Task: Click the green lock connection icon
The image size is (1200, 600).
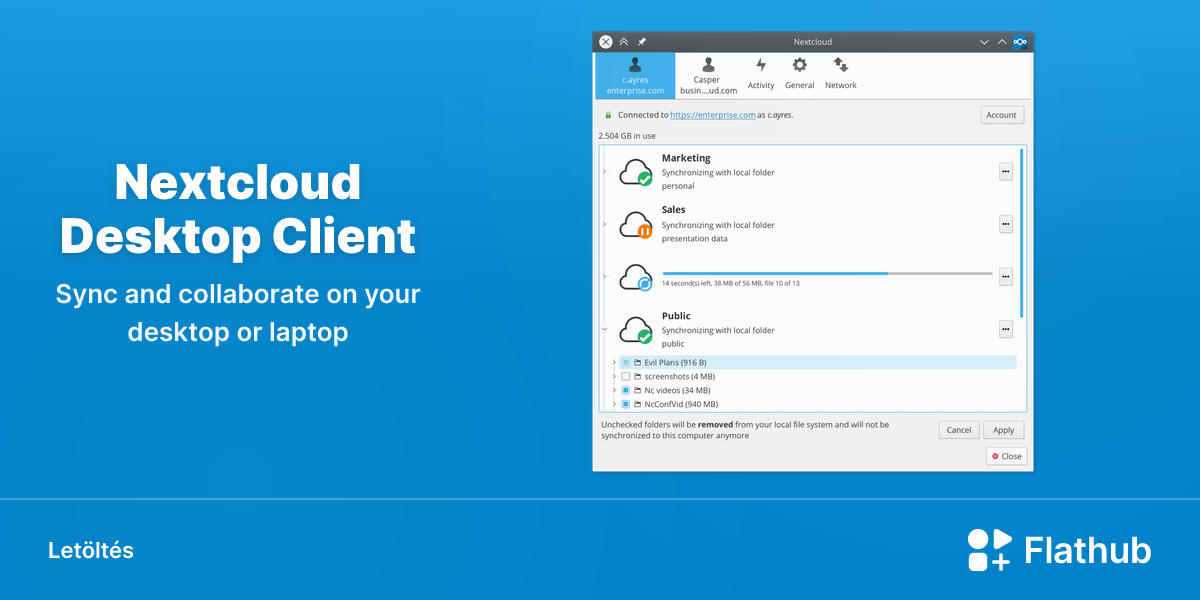Action: [x=608, y=115]
